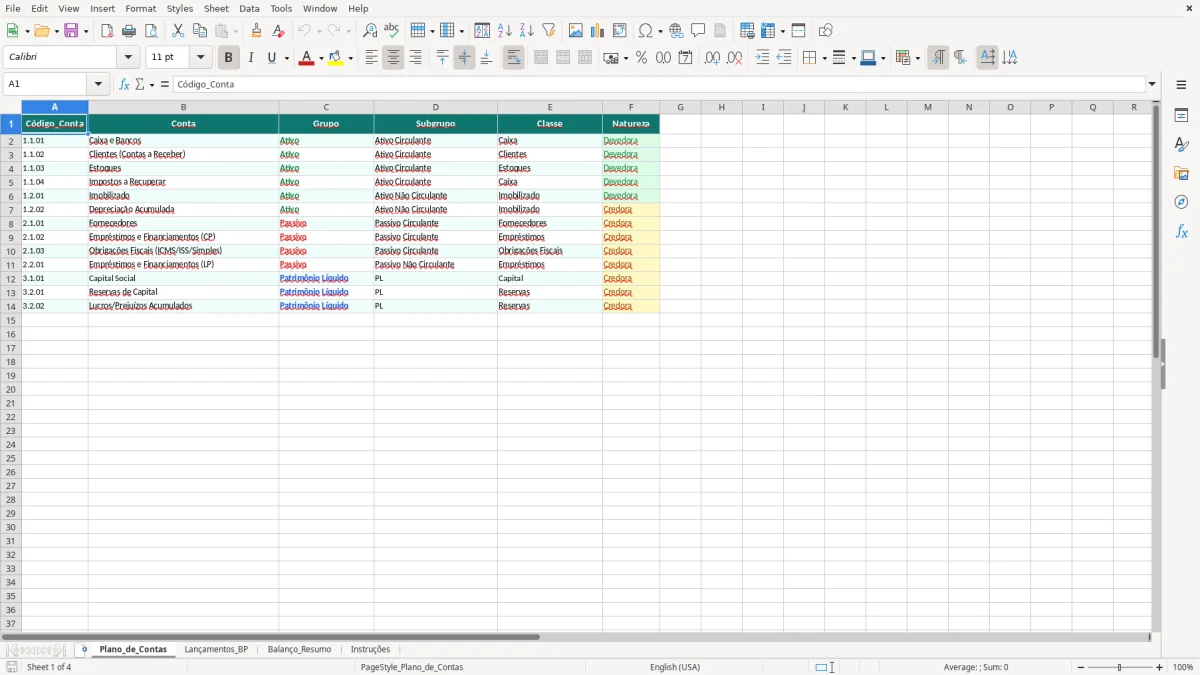
Task: Enable wrap text for the selection
Action: (x=513, y=57)
